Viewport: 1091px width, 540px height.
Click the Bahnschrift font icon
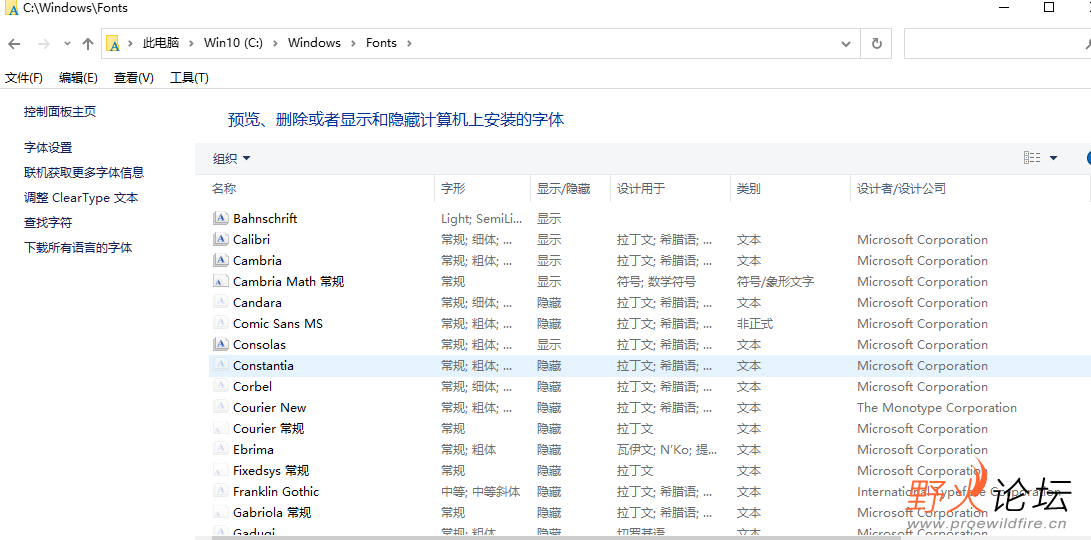(221, 219)
